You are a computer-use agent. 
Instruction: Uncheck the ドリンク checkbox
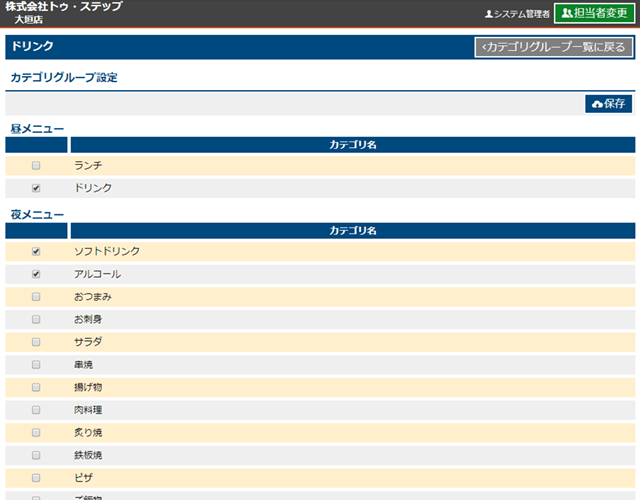coord(37,188)
